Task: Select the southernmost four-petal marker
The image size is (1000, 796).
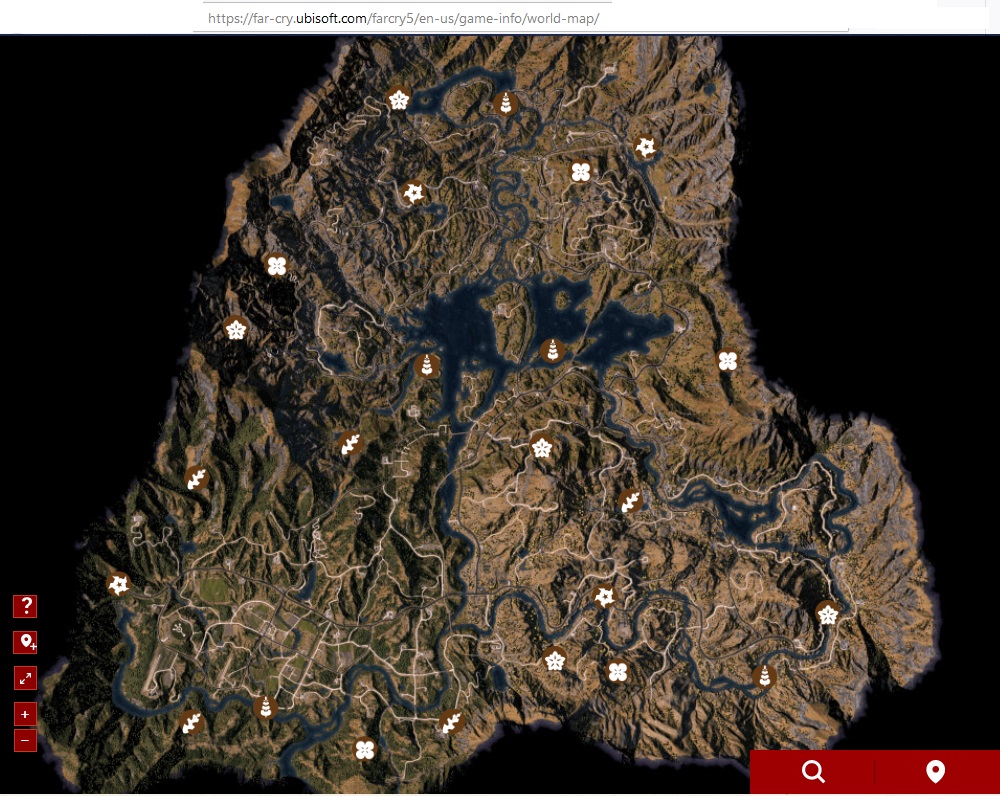Action: [x=365, y=749]
